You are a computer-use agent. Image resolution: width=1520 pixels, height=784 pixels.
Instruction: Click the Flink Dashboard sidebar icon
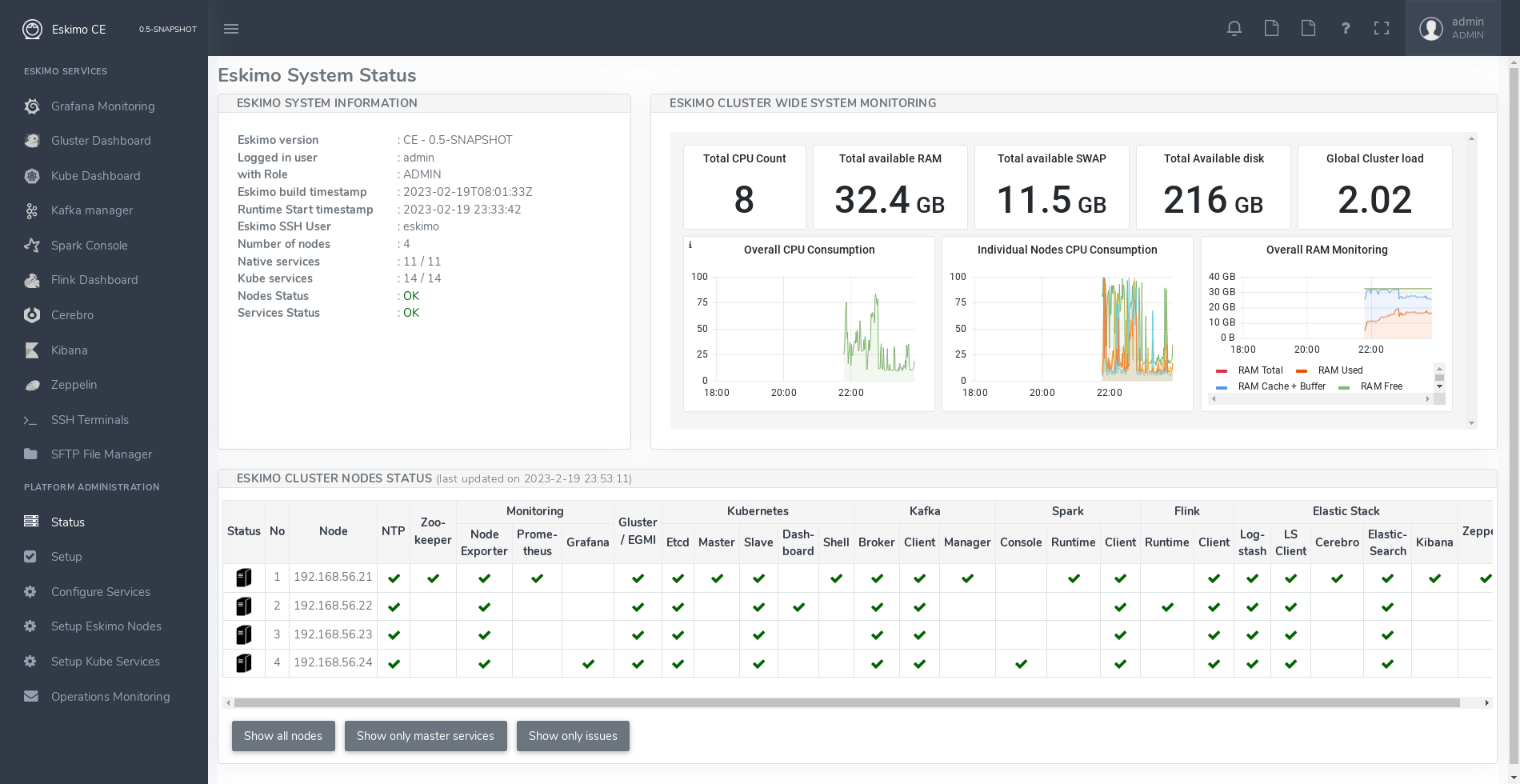coord(31,280)
